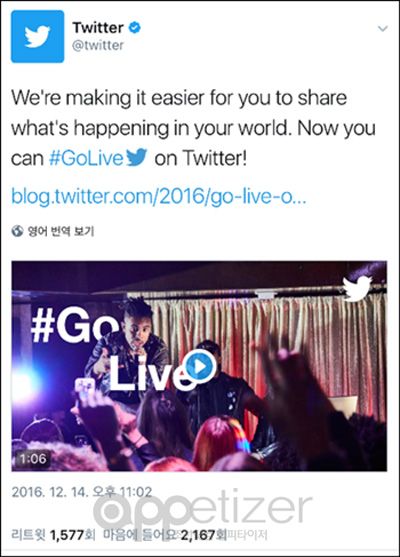Open the #GoLive hashtag link
Screen dimensions: 400x557
[86, 158]
